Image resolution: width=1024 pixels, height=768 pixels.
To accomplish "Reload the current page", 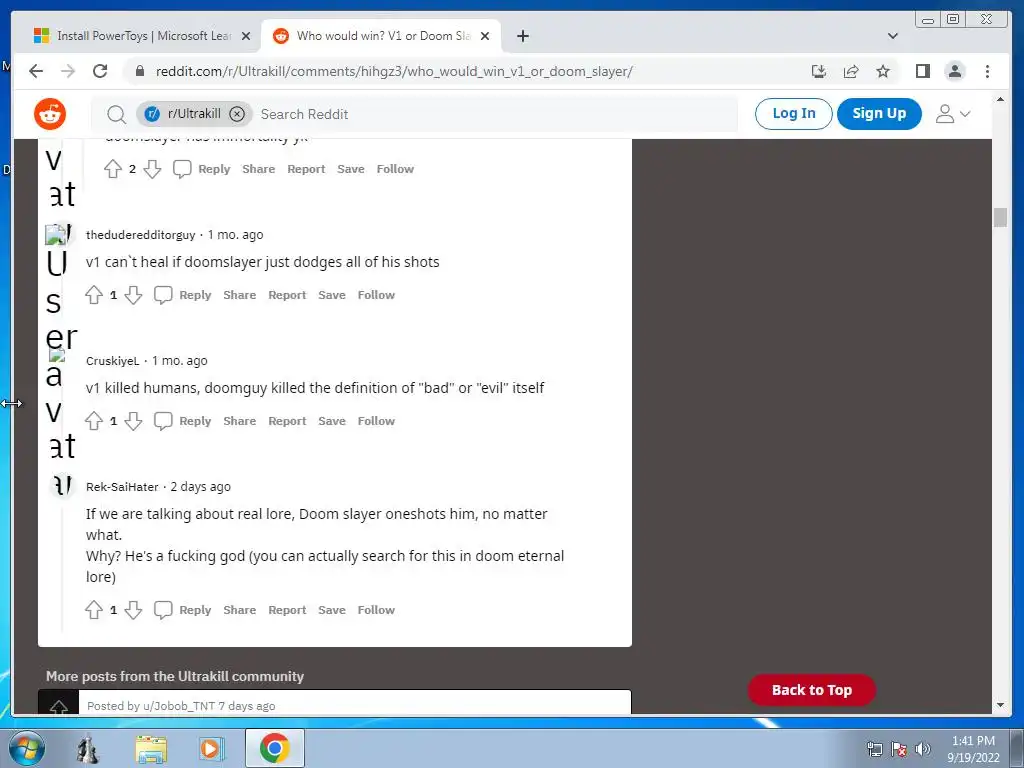I will 100,71.
